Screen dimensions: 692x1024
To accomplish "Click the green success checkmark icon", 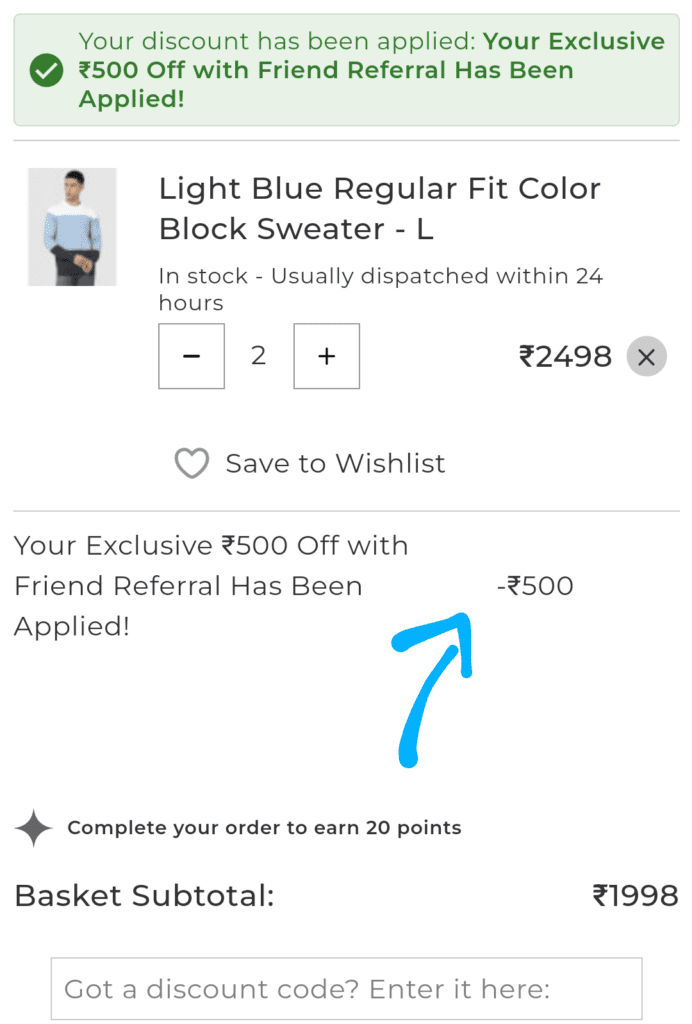I will click(46, 71).
